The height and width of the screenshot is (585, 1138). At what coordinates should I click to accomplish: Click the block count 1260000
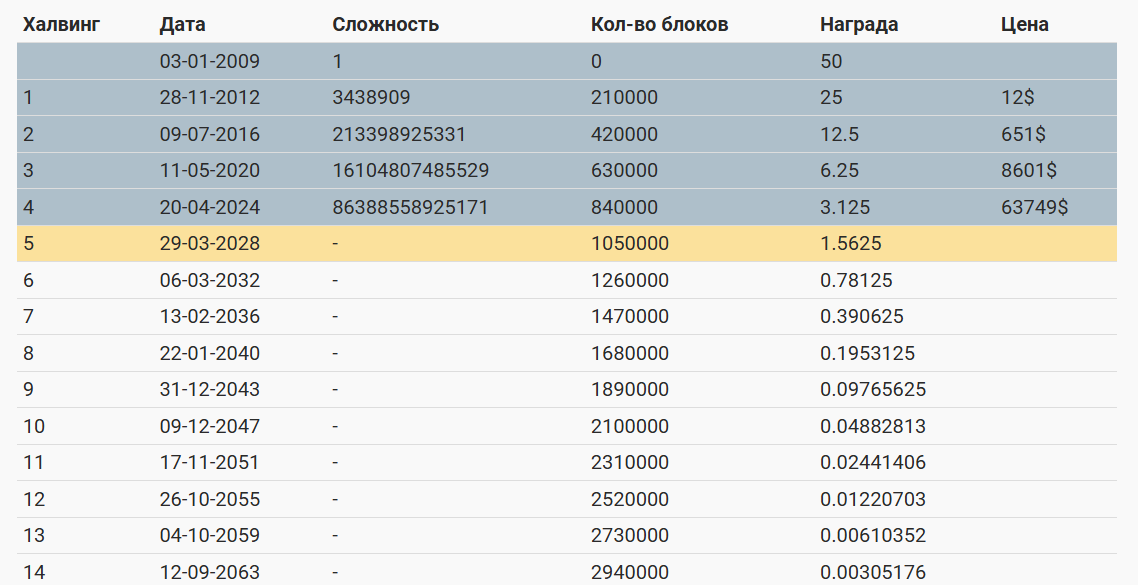pyautogui.click(x=629, y=281)
